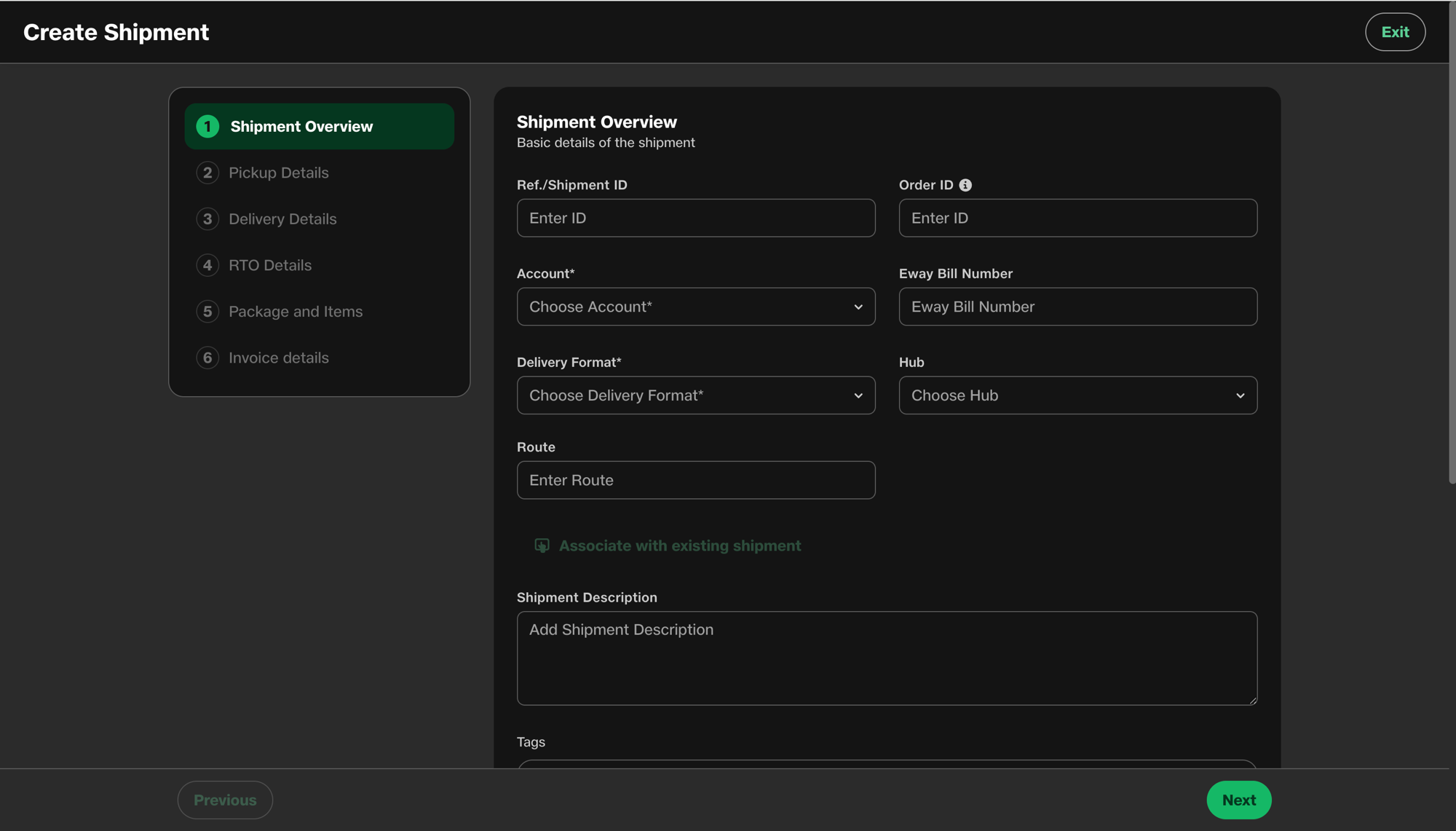1456x831 pixels.
Task: Click the Basic details of the shipment text
Action: [606, 143]
